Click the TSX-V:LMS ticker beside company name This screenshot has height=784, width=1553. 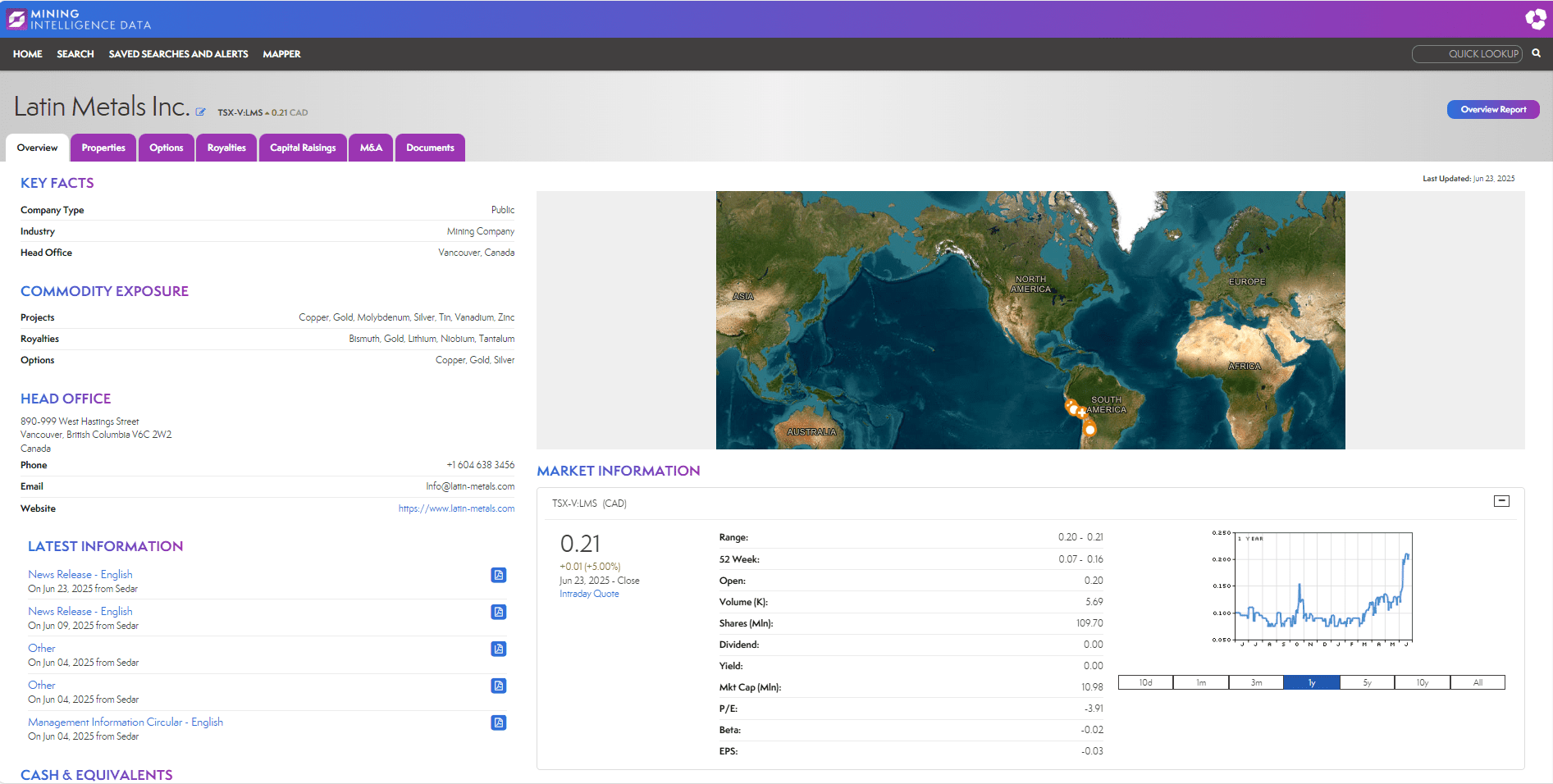(x=240, y=113)
